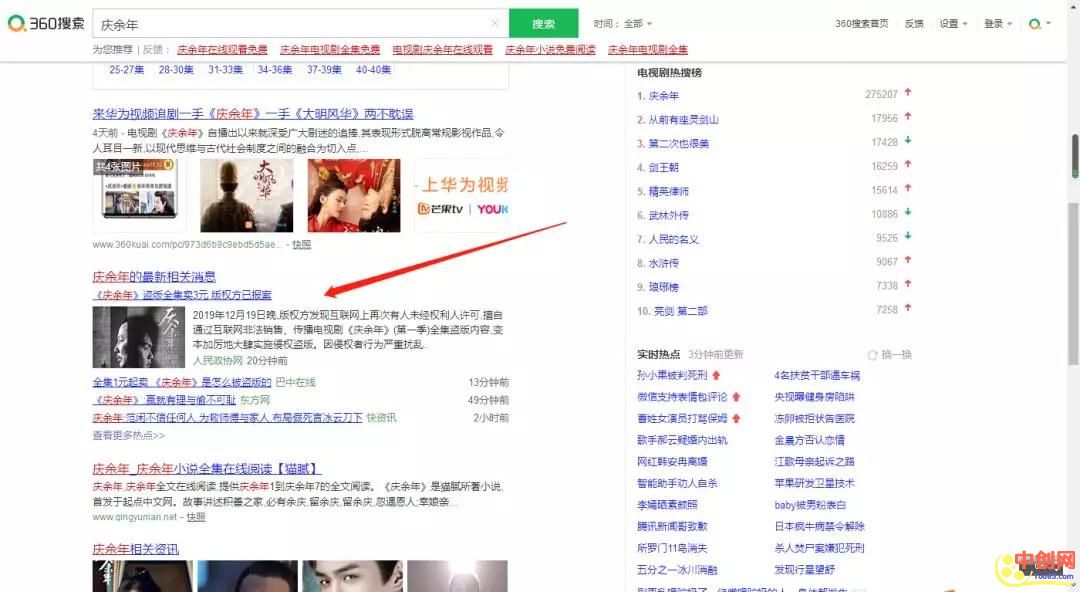Open the 360 circular icon menu at top right
1080x592 pixels.
[x=1038, y=24]
